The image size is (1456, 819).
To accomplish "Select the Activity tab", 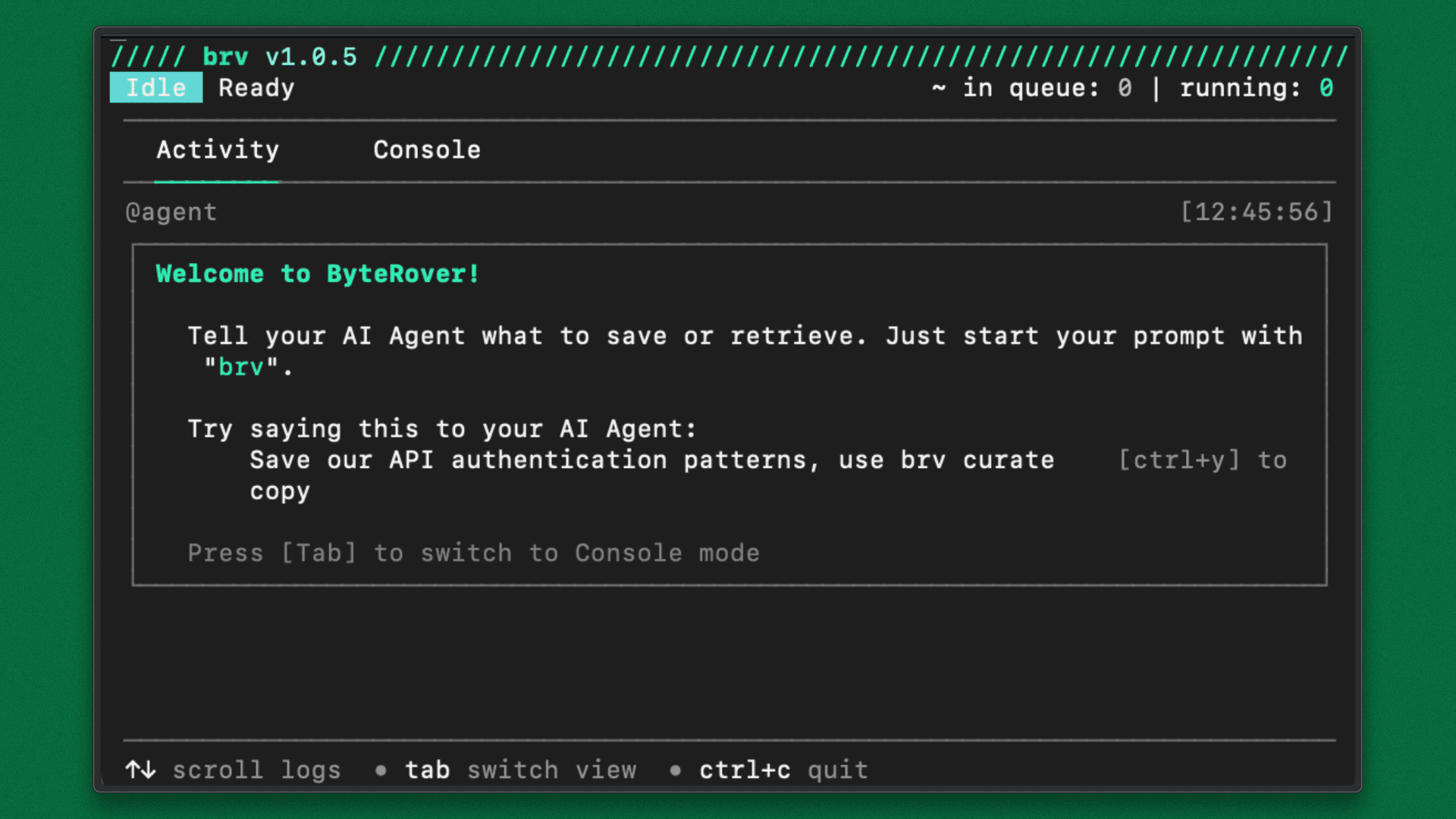I will point(218,150).
